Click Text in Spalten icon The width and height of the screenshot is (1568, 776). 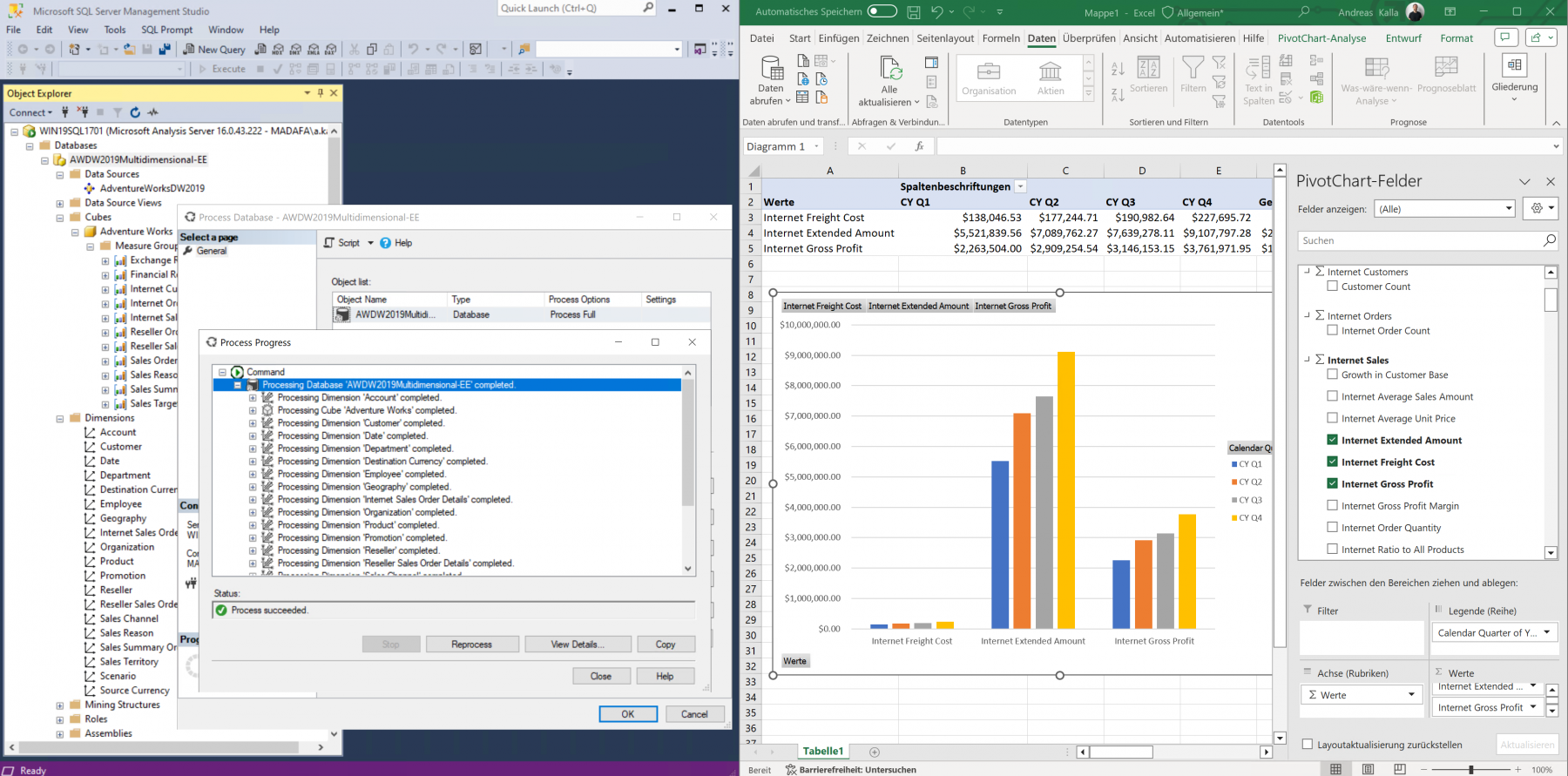coord(1258,68)
